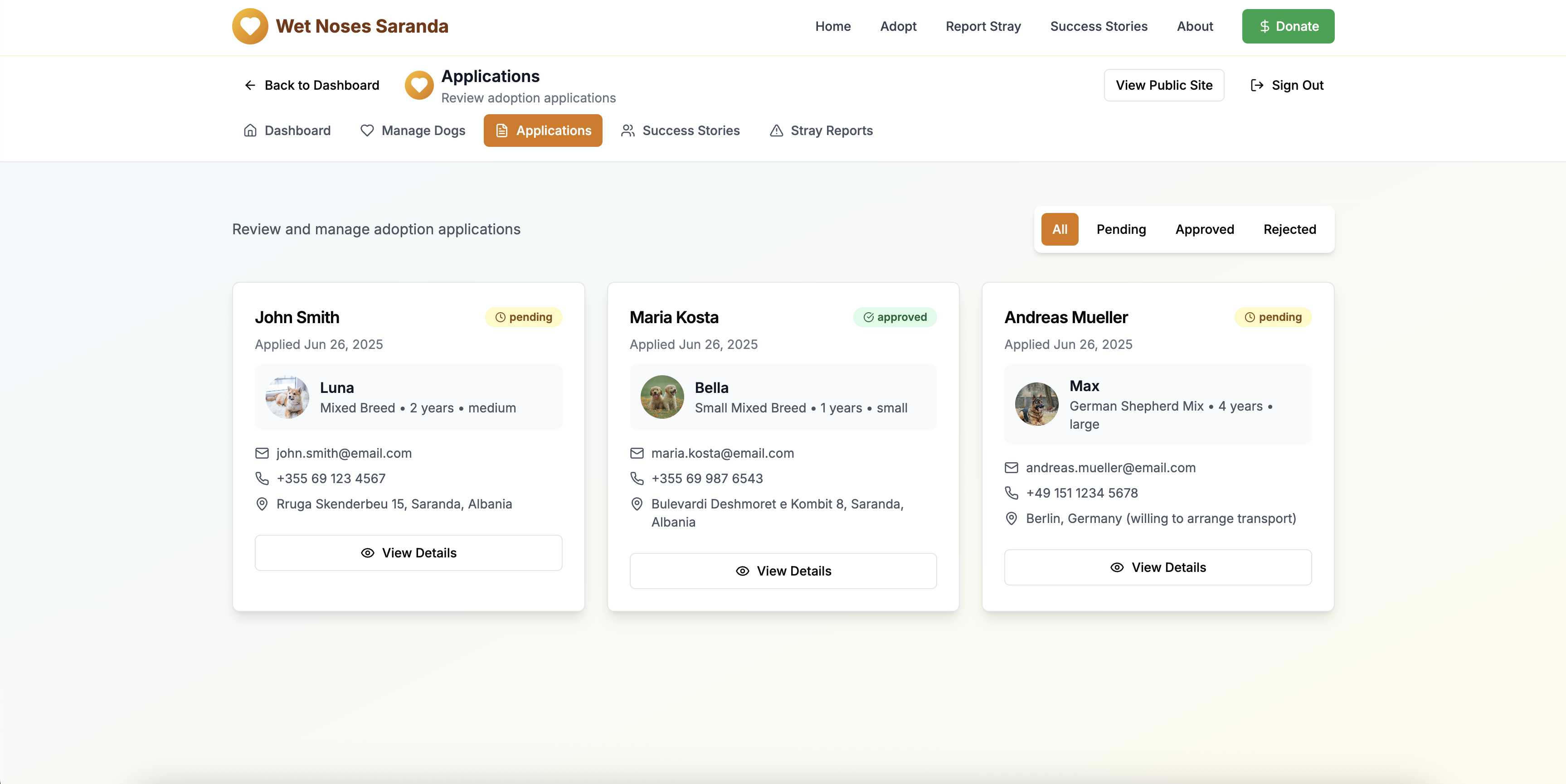
Task: Filter applications by Rejected
Action: click(1289, 229)
